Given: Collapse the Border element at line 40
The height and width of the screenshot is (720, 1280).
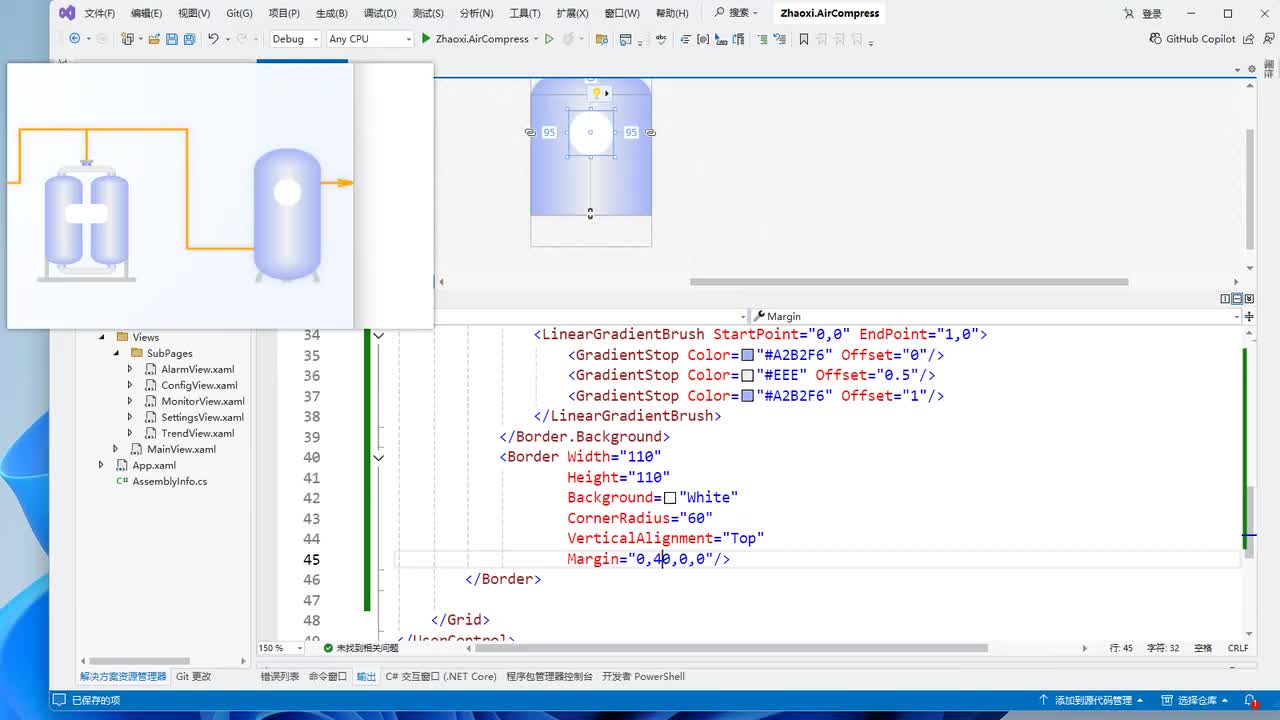Looking at the screenshot, I should click(x=379, y=457).
